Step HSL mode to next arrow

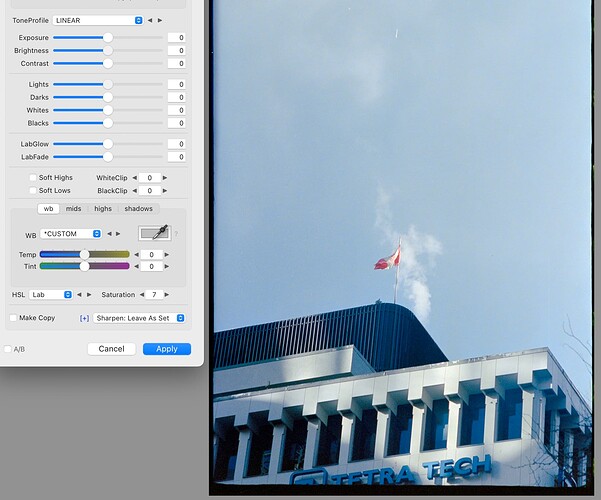point(89,294)
